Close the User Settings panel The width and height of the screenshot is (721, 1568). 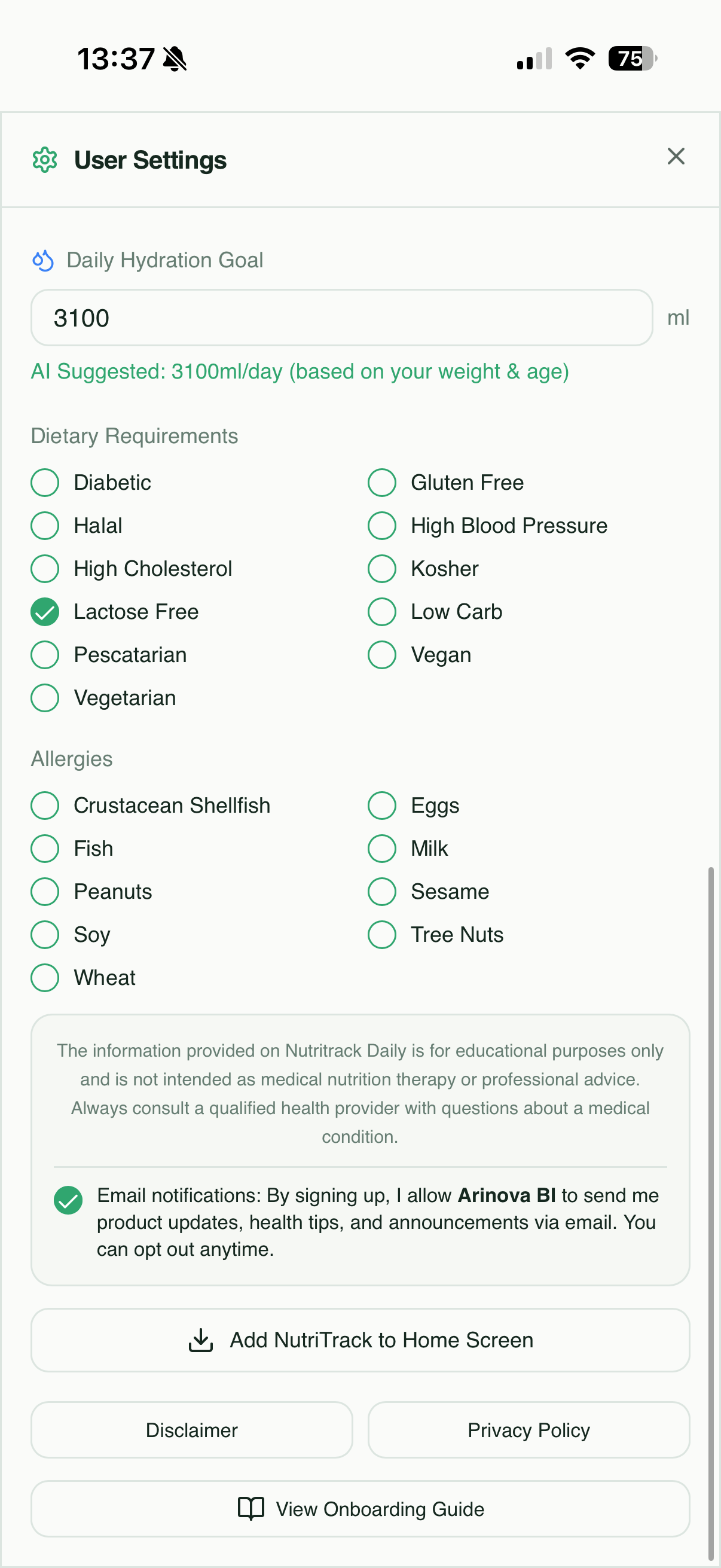(676, 157)
